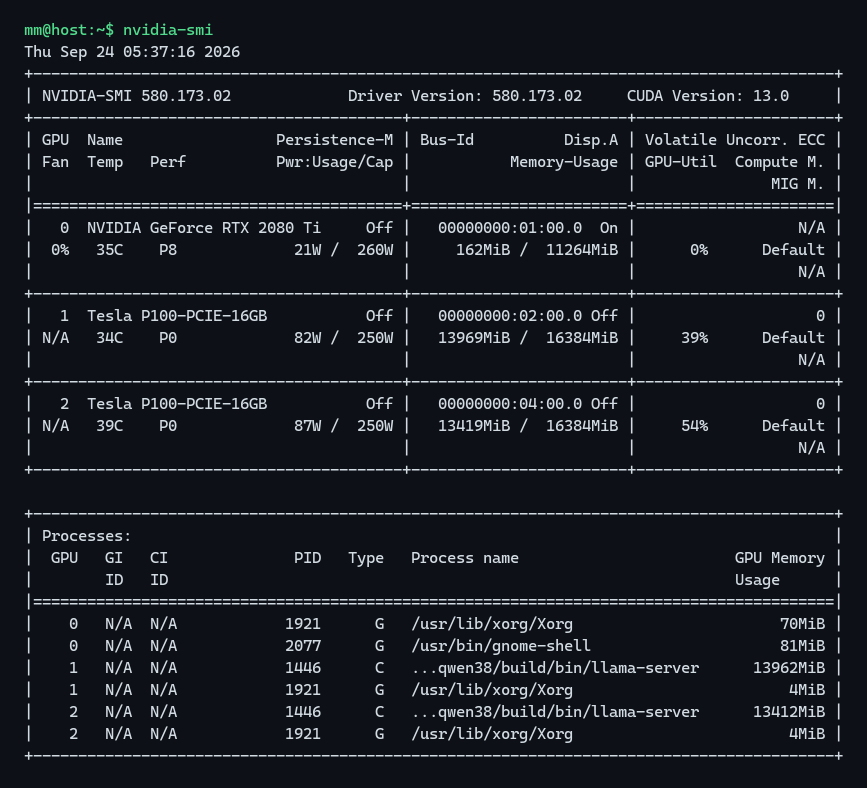This screenshot has height=788, width=867.
Task: Click the '34C' temperature value
Action: [x=109, y=338]
